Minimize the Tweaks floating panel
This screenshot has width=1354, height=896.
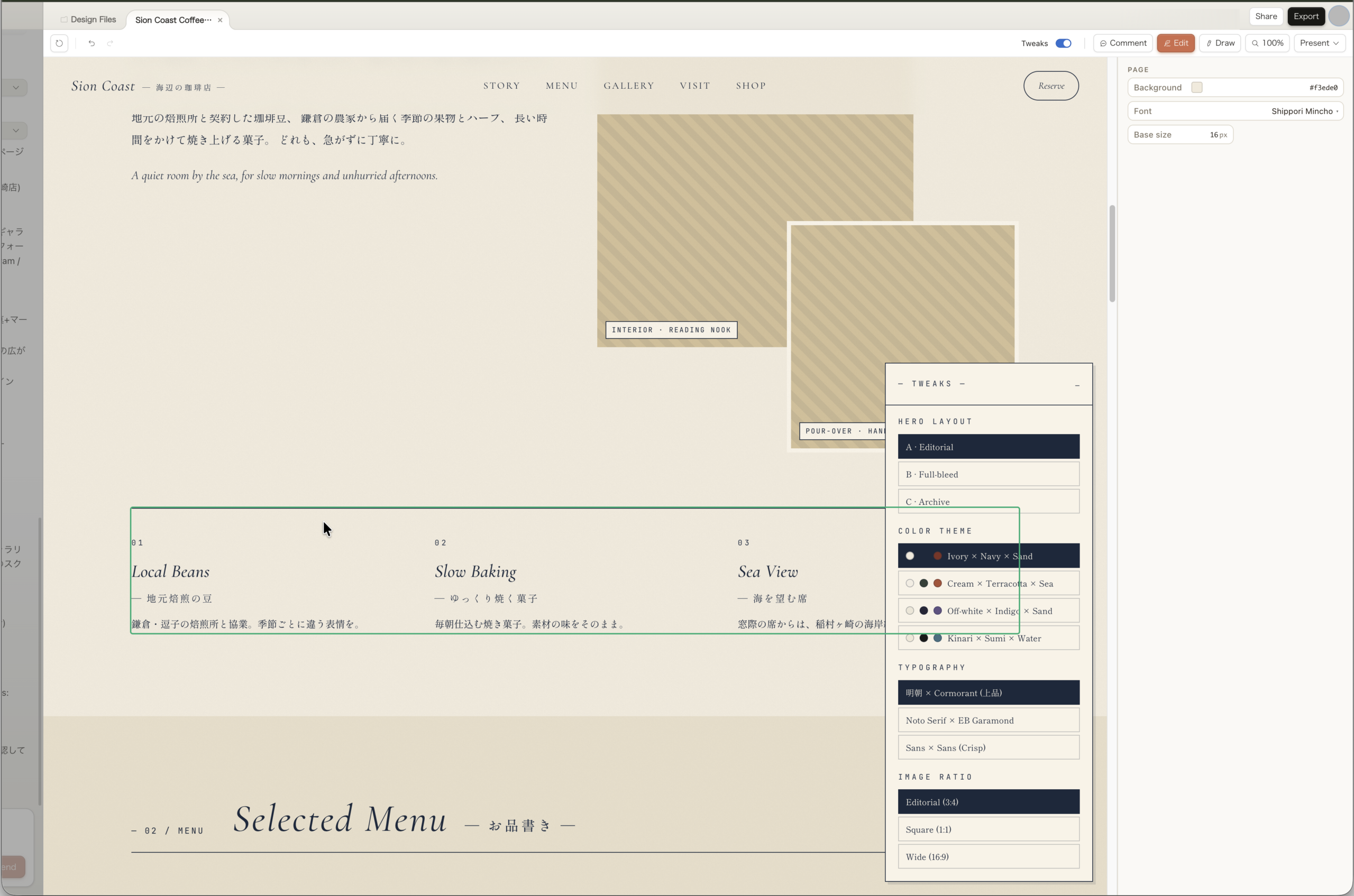point(1077,385)
